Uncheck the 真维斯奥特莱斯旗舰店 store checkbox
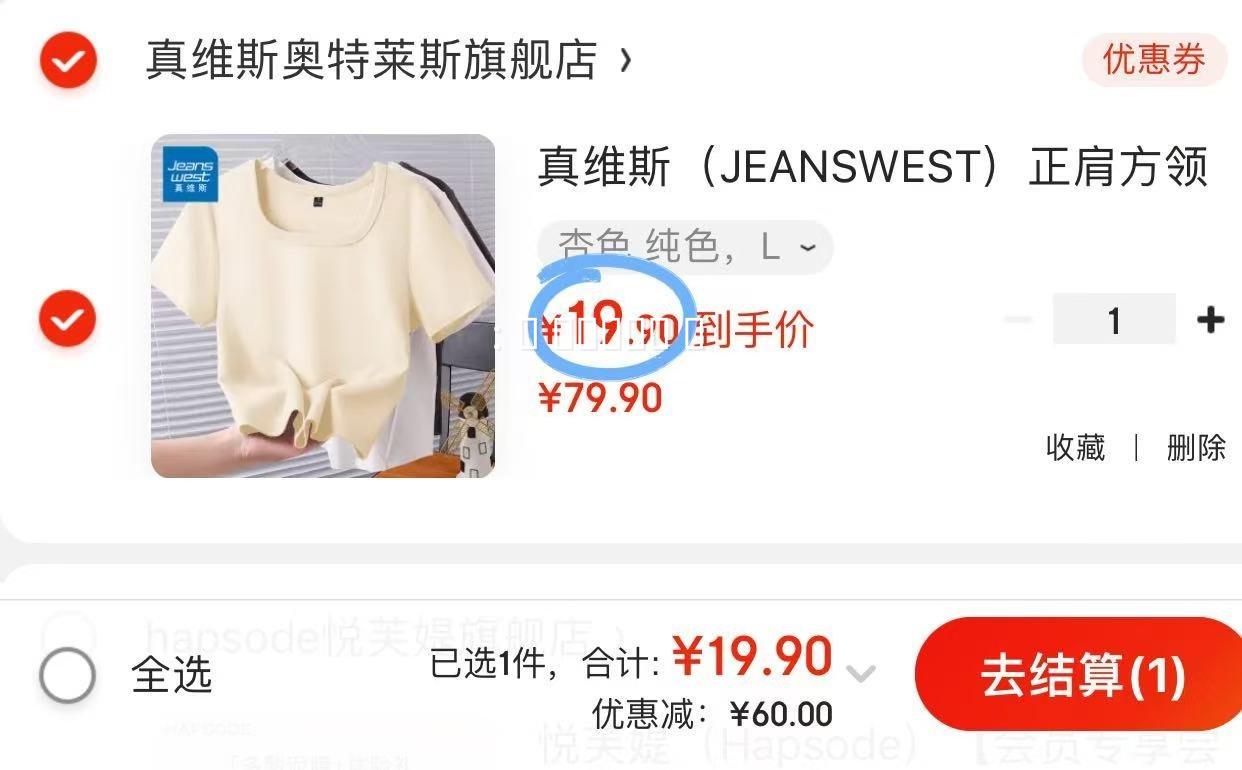The width and height of the screenshot is (1242, 770). coord(68,60)
